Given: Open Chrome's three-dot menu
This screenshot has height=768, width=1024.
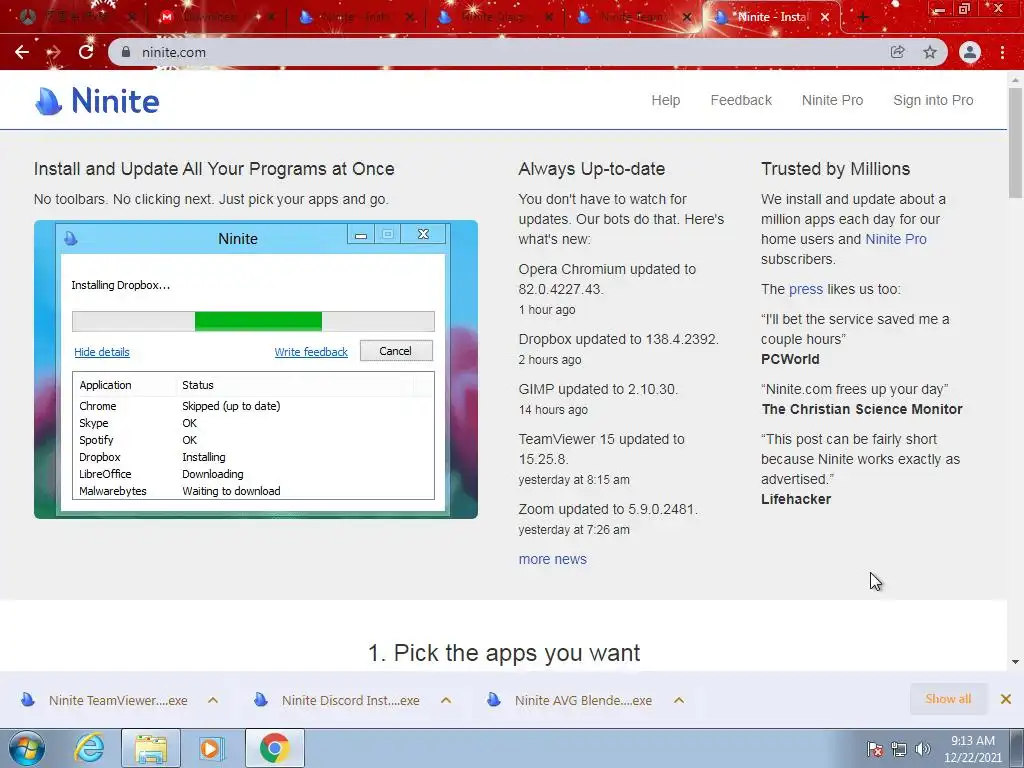Looking at the screenshot, I should [x=1002, y=52].
